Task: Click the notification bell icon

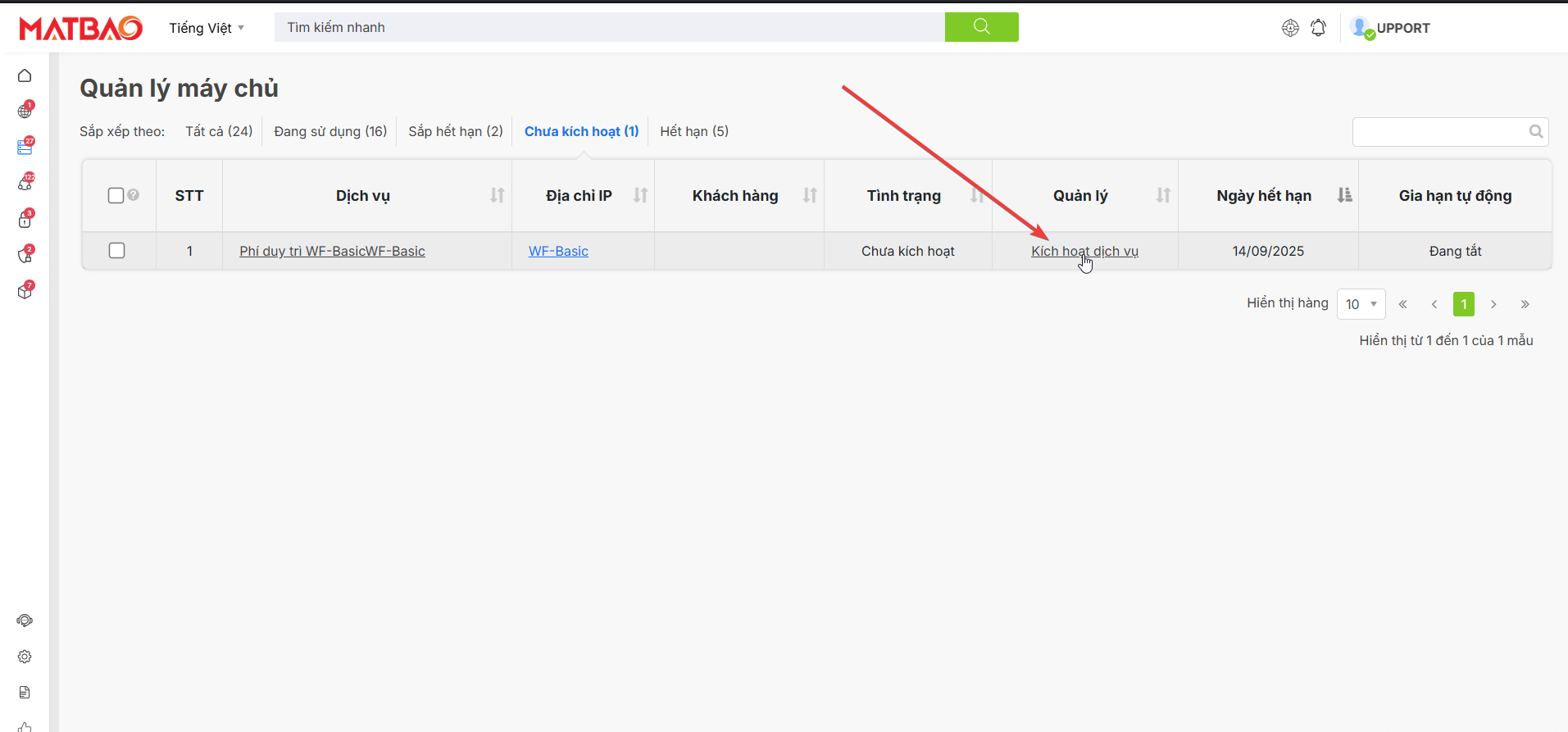Action: [x=1318, y=28]
